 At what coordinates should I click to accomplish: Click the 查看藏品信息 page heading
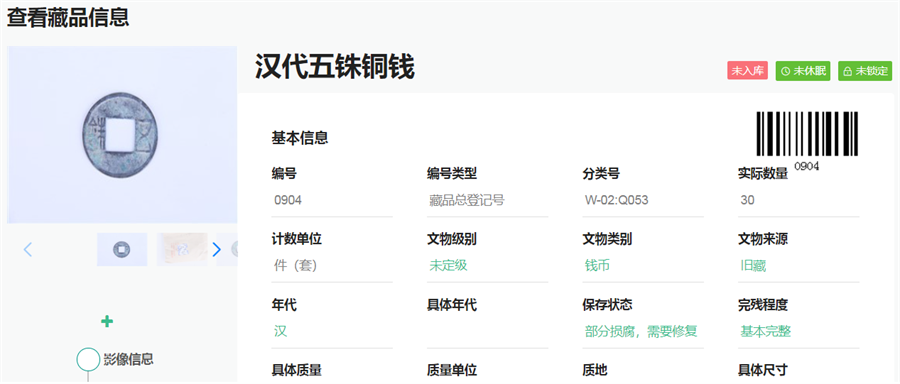68,17
